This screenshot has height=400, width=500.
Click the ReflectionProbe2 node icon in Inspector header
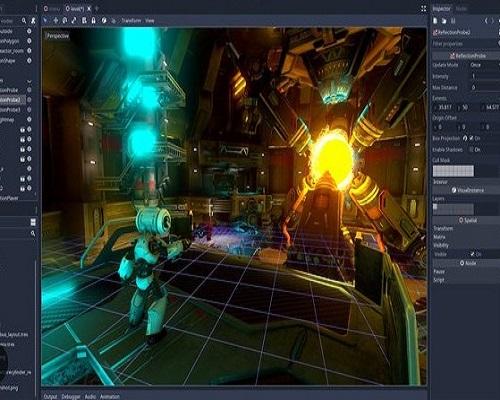(435, 32)
